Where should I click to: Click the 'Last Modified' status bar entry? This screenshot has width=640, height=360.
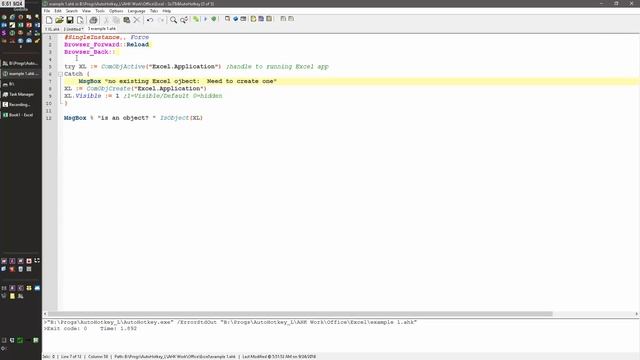[279, 357]
